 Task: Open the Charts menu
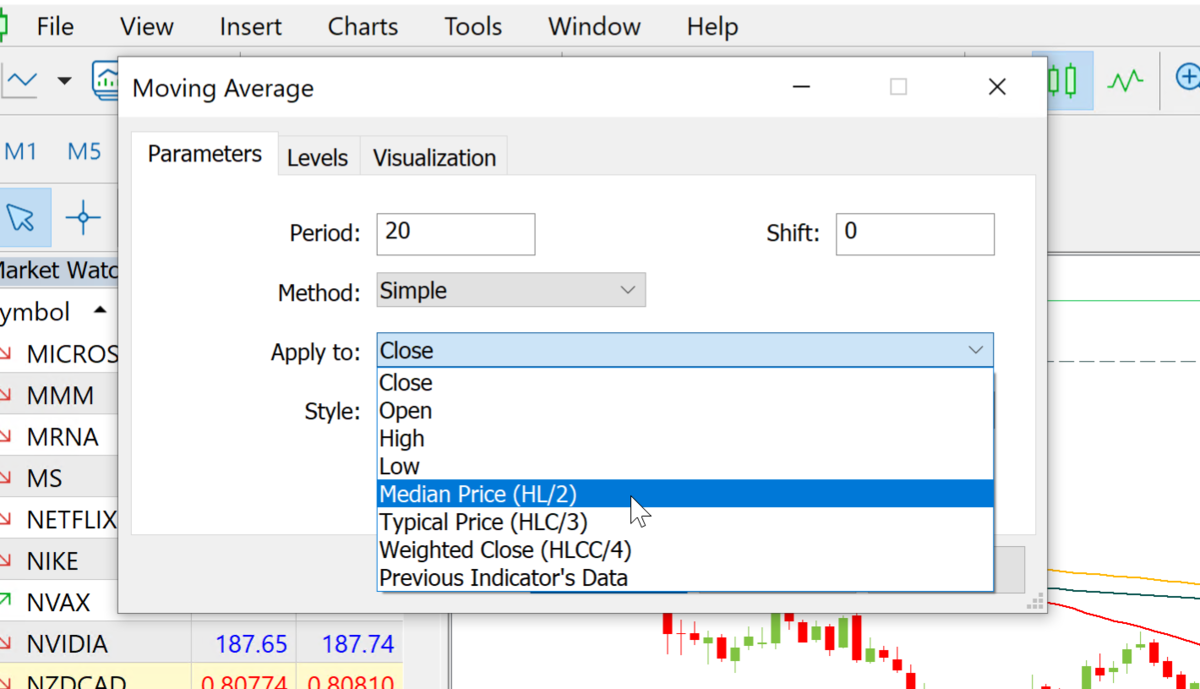(363, 27)
